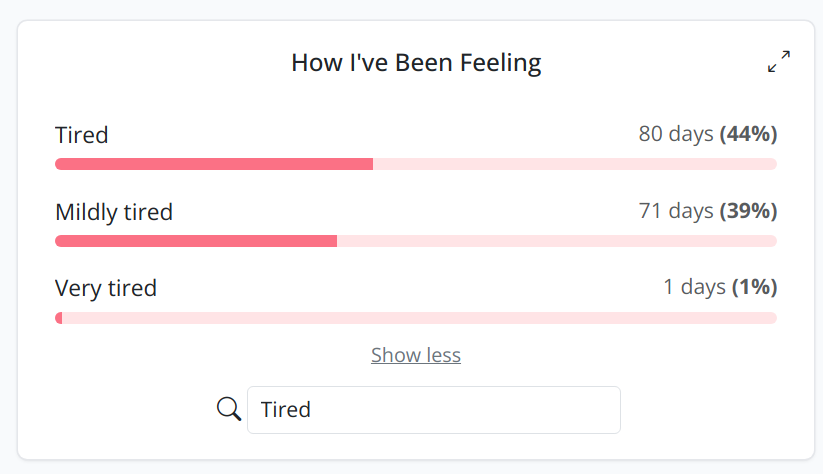Click the 80 days (44%) value
823x474 pixels.
coord(708,134)
